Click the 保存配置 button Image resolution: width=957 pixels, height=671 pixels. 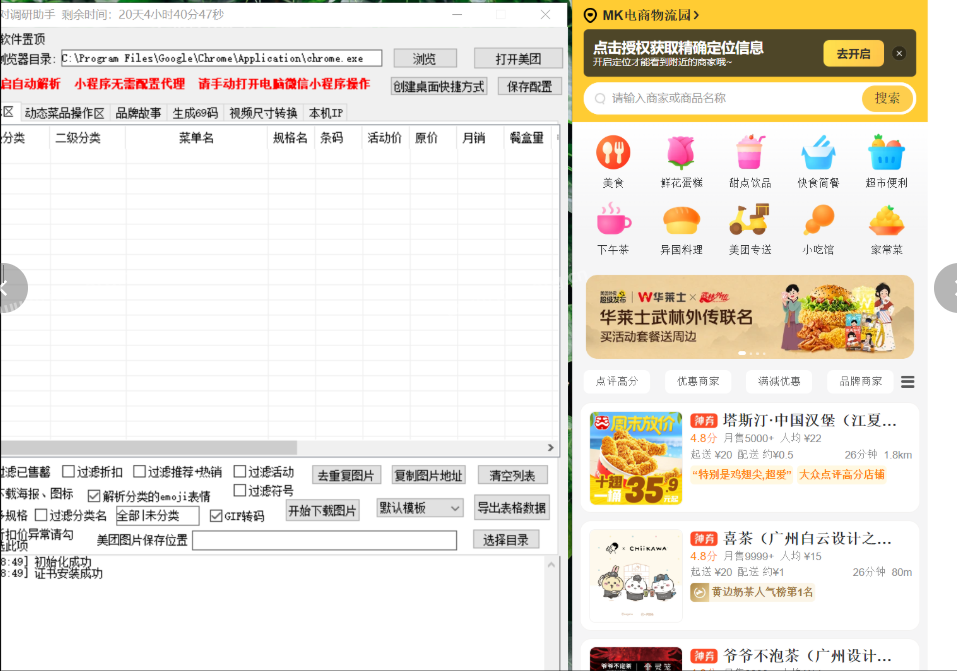coord(529,87)
